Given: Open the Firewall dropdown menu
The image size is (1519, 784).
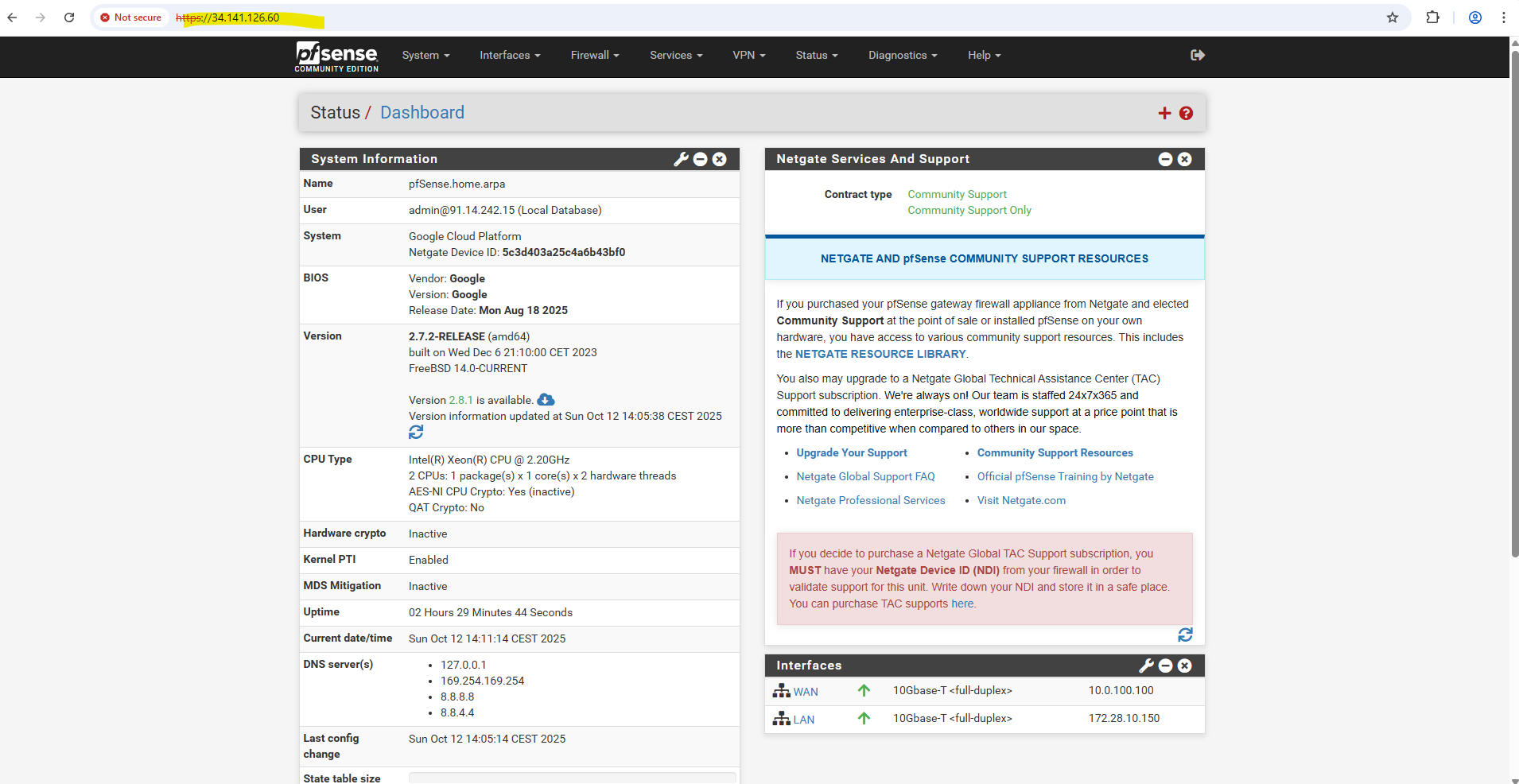Looking at the screenshot, I should click(x=594, y=55).
